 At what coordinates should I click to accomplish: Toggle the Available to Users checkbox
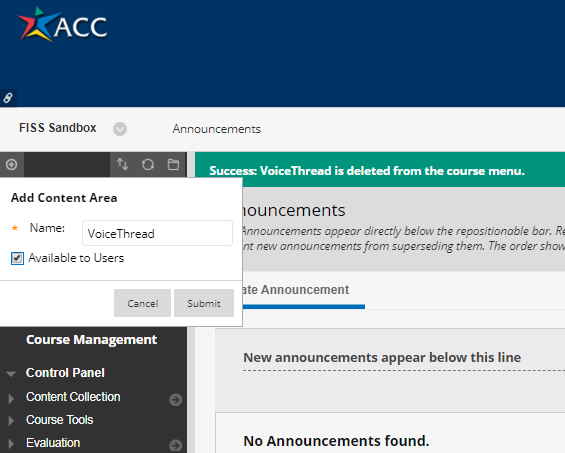[x=17, y=258]
